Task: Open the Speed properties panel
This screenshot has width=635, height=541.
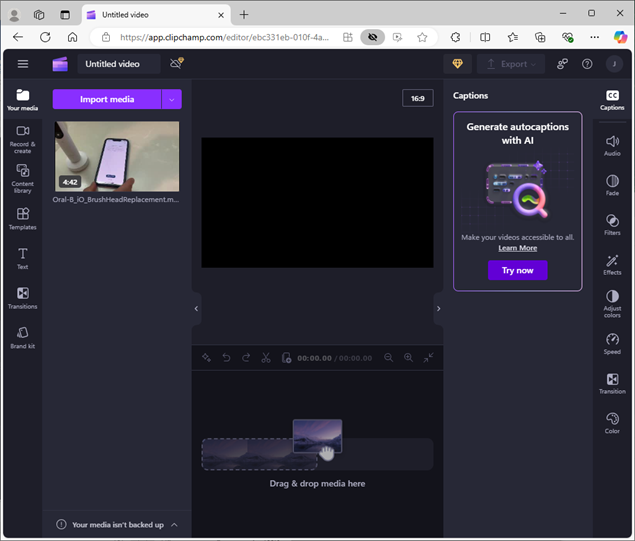Action: point(612,344)
